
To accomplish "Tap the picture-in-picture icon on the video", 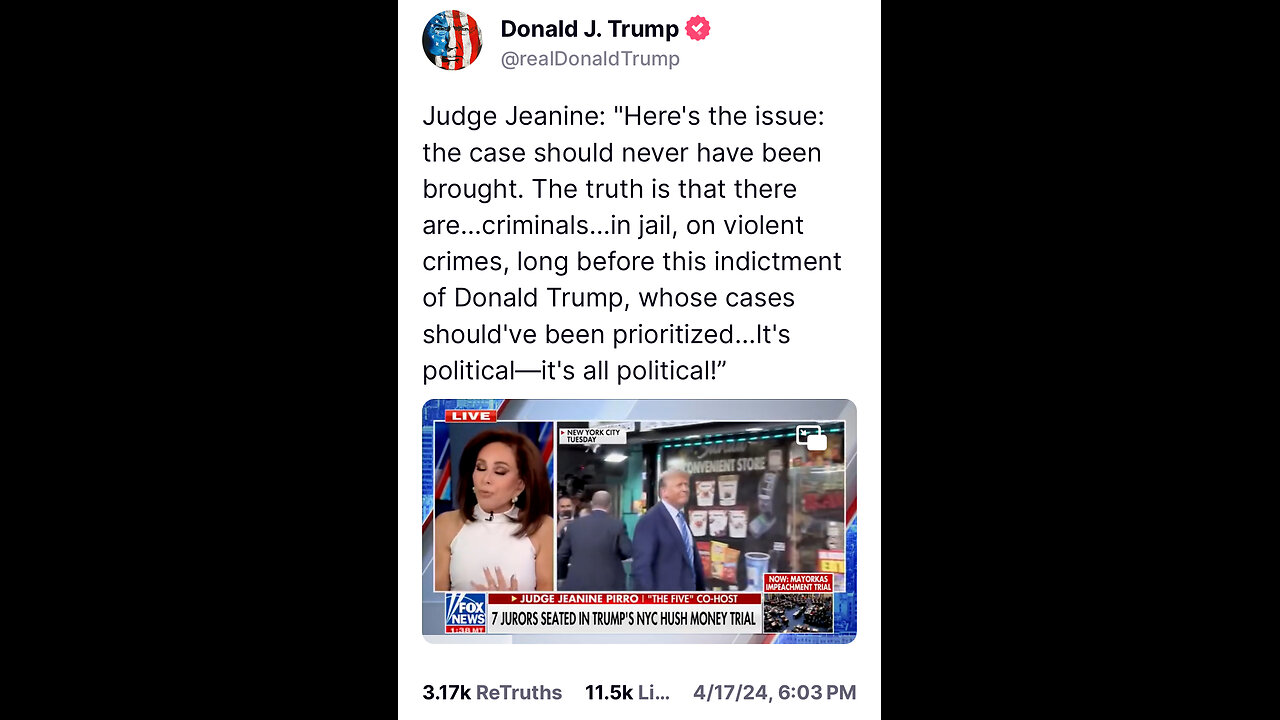I will 811,438.
